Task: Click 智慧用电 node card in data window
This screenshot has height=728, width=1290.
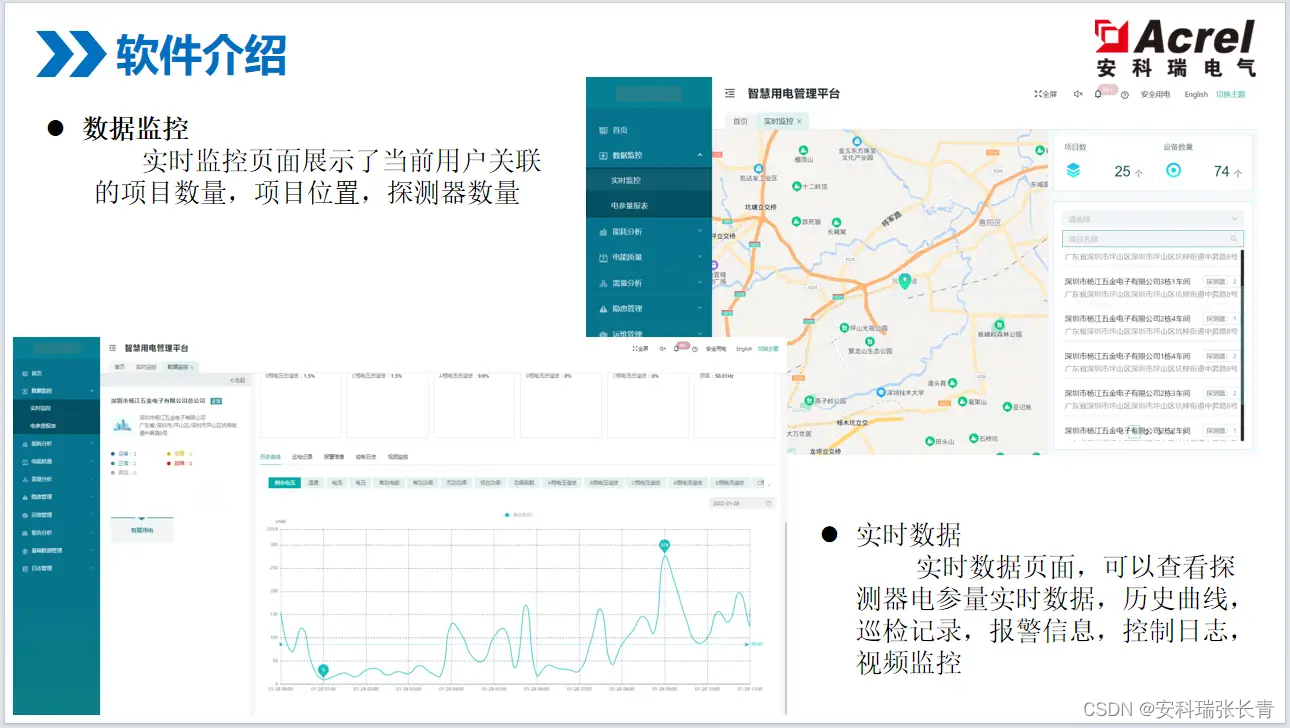Action: 142,530
